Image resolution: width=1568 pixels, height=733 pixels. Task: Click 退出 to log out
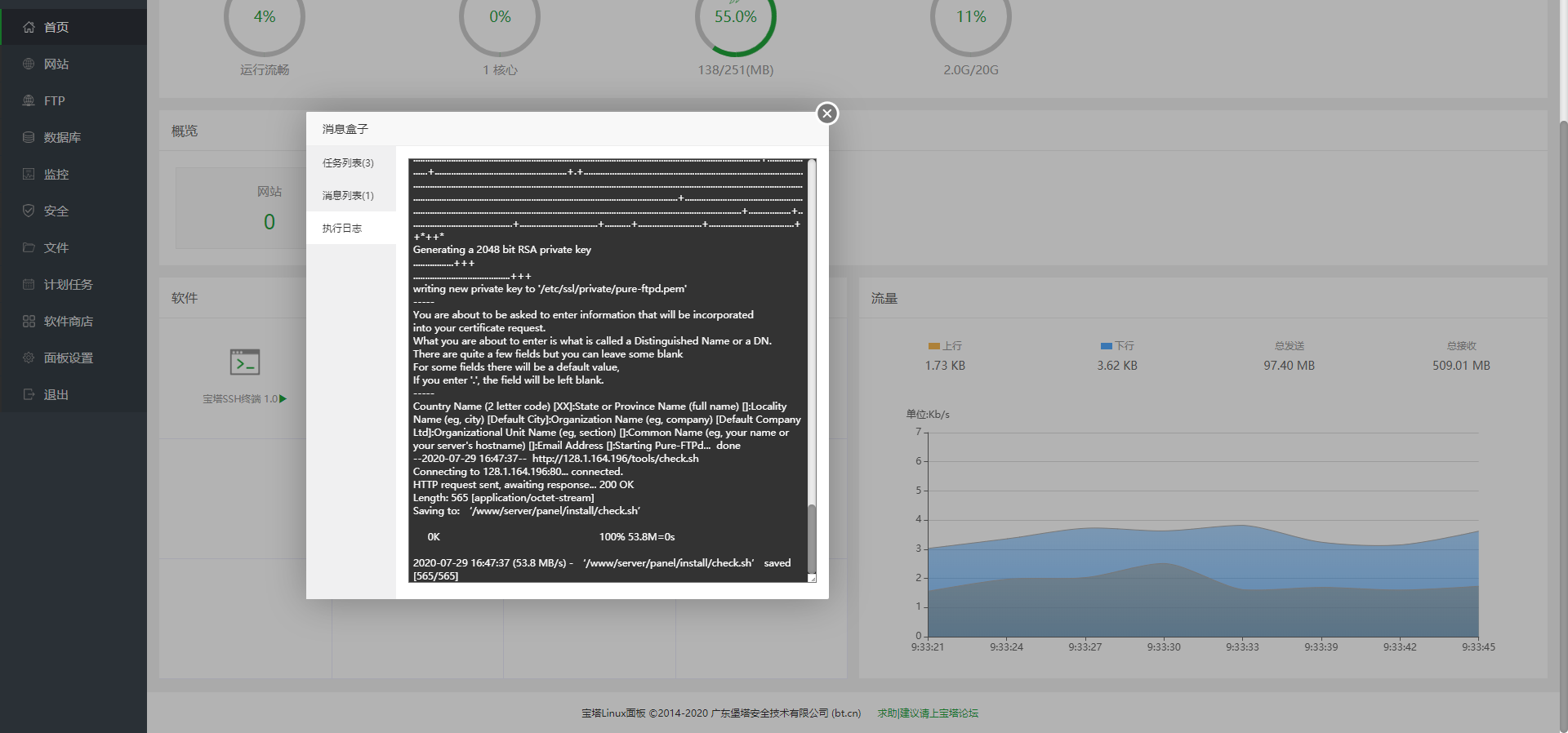point(73,394)
